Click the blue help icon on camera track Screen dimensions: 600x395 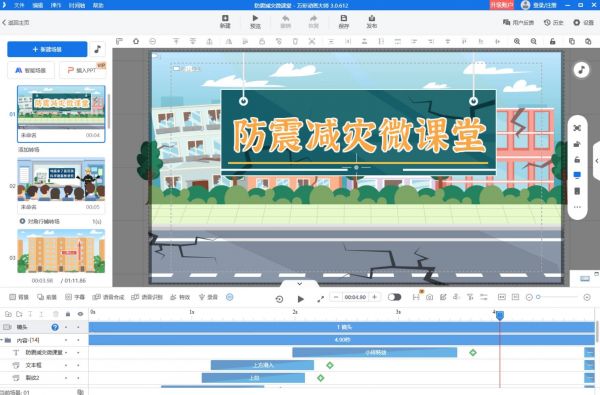click(x=55, y=327)
